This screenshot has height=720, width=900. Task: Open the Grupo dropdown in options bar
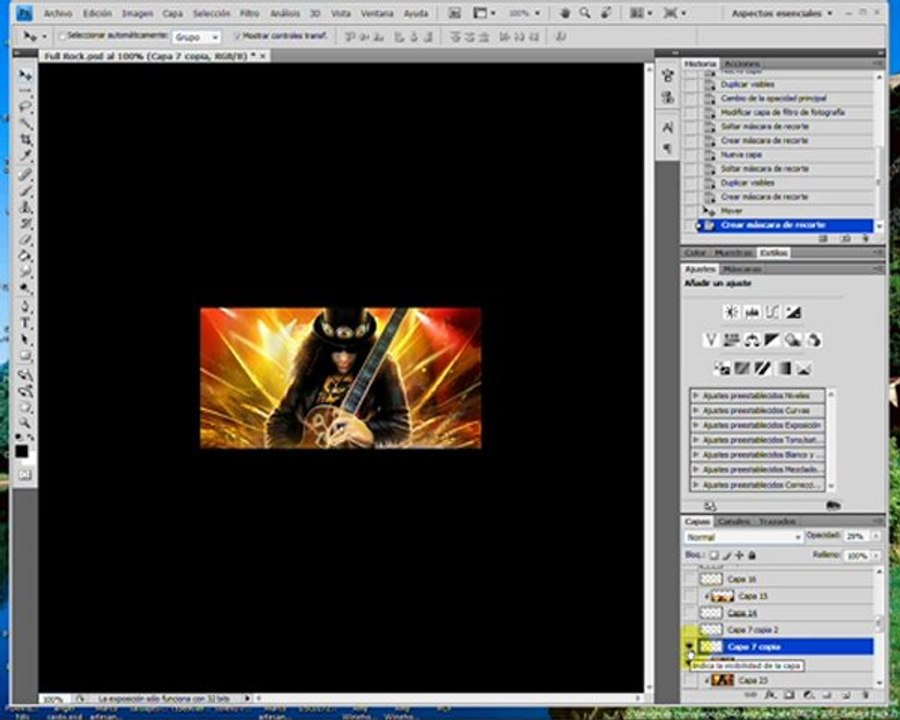196,37
